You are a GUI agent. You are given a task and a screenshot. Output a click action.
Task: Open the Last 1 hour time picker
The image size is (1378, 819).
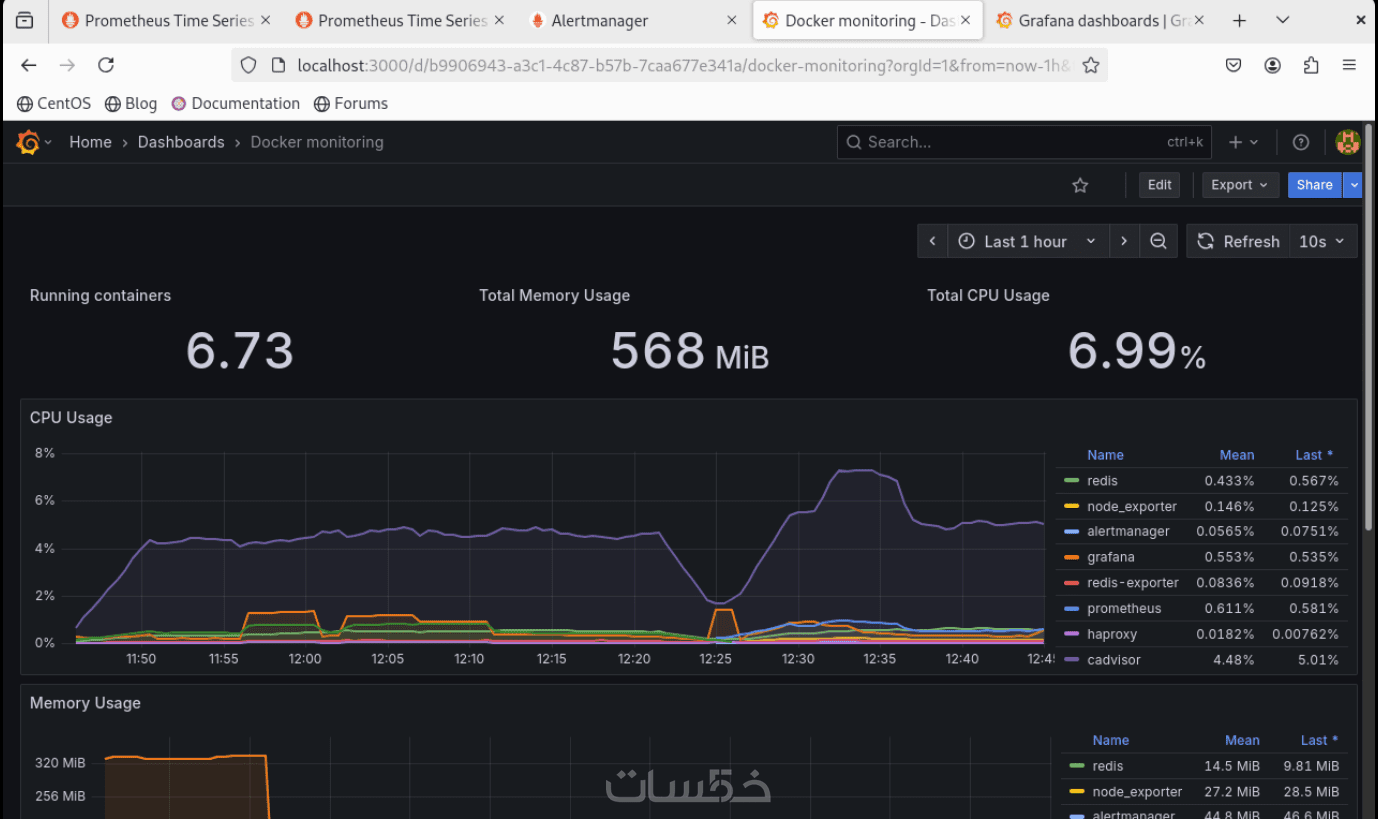coord(1028,241)
